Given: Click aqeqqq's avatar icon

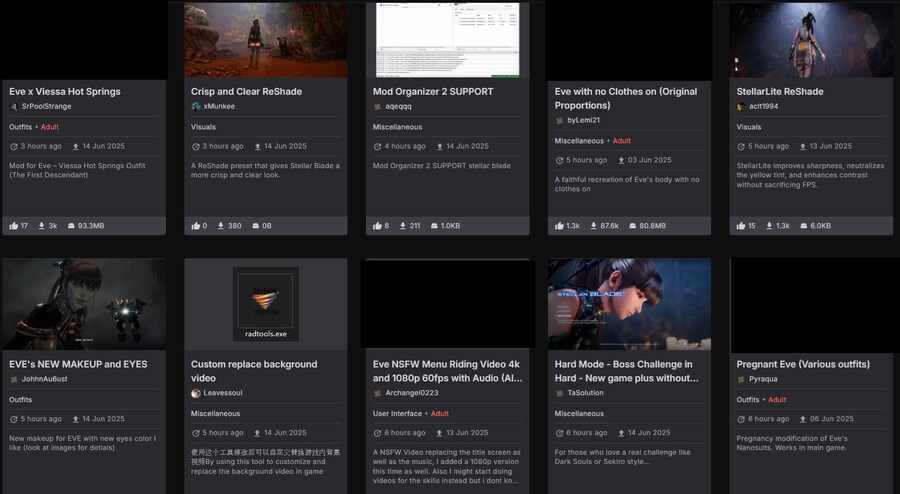Looking at the screenshot, I should [378, 107].
